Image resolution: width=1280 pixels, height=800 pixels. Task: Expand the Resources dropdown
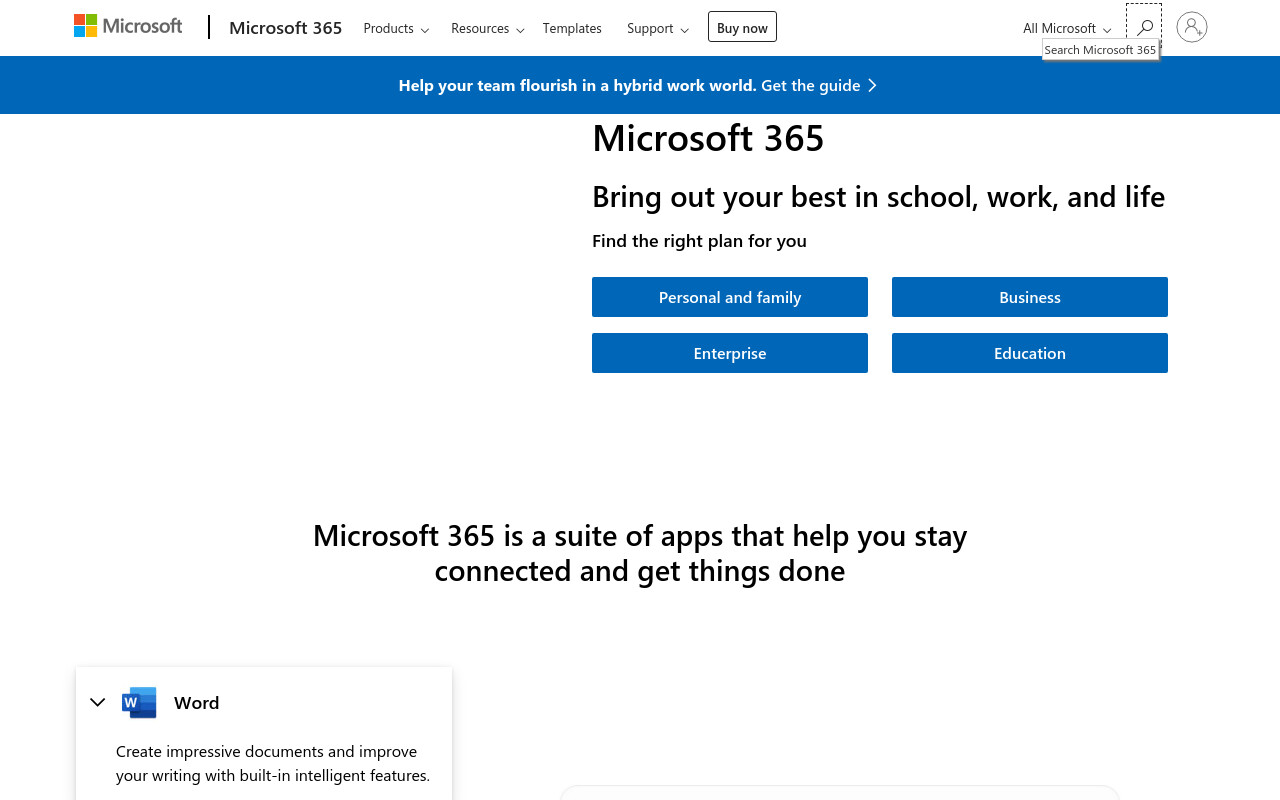(487, 28)
